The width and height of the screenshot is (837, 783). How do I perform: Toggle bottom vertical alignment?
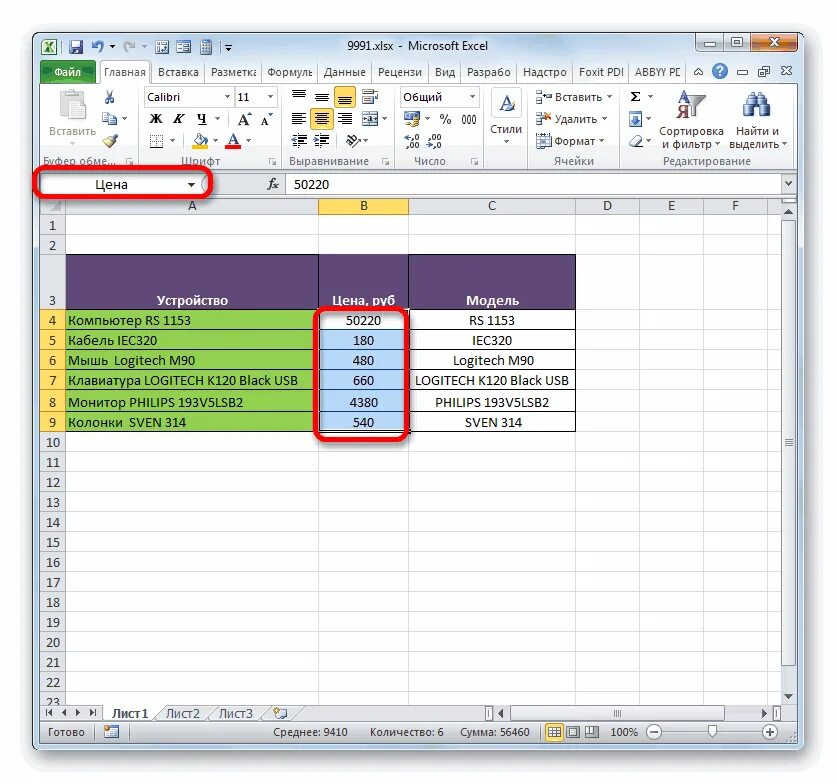345,97
